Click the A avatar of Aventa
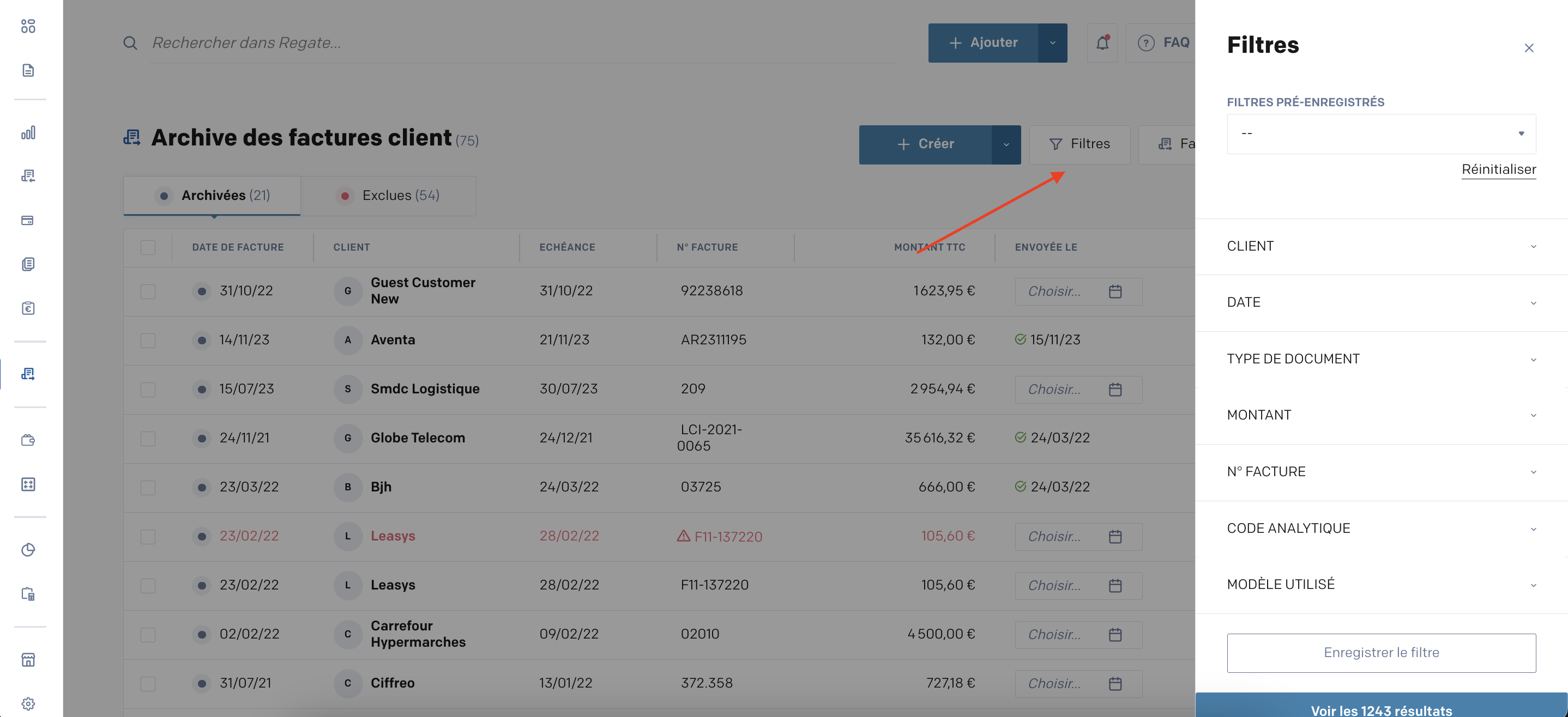The height and width of the screenshot is (717, 1568). 347,340
